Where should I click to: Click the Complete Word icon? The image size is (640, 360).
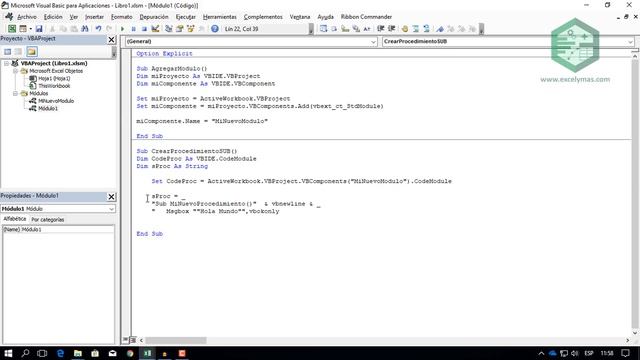click(367, 29)
